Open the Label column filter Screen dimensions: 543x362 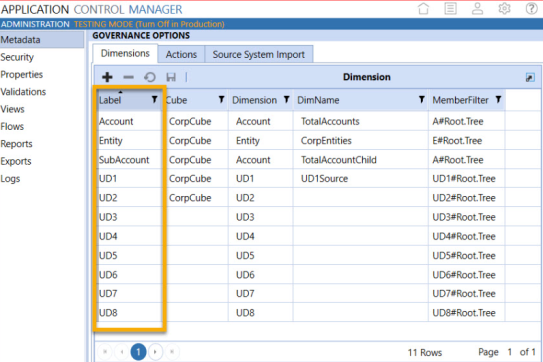point(154,100)
